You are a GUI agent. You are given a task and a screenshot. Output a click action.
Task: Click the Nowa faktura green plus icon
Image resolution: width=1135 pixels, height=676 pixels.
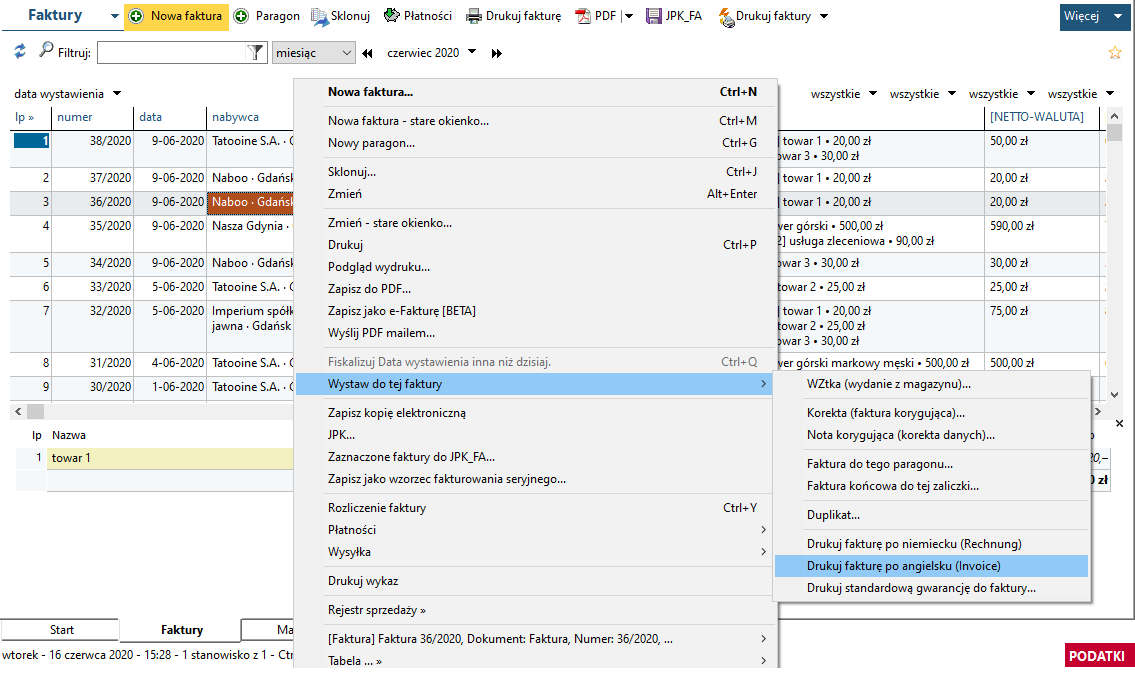[x=136, y=16]
